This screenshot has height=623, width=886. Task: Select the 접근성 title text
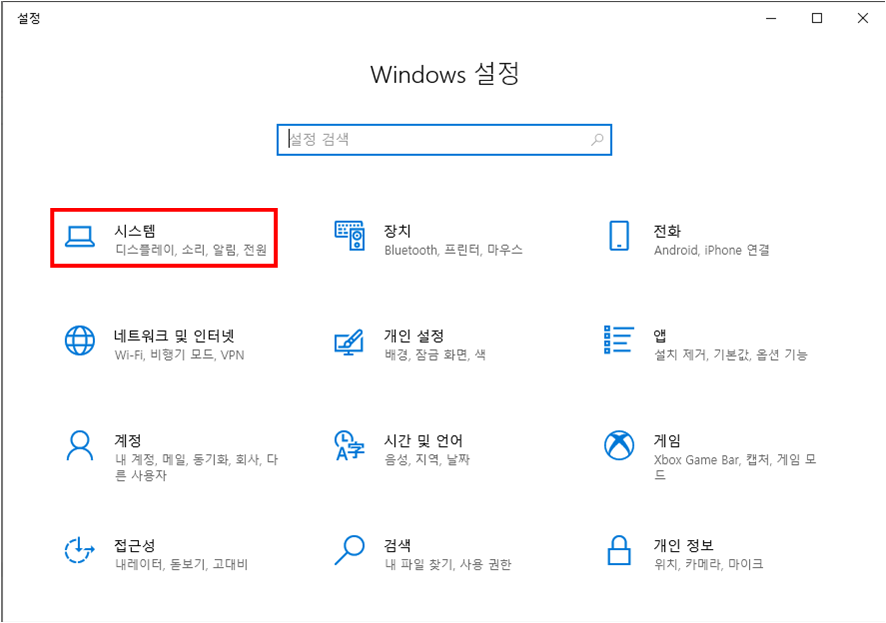[x=134, y=545]
